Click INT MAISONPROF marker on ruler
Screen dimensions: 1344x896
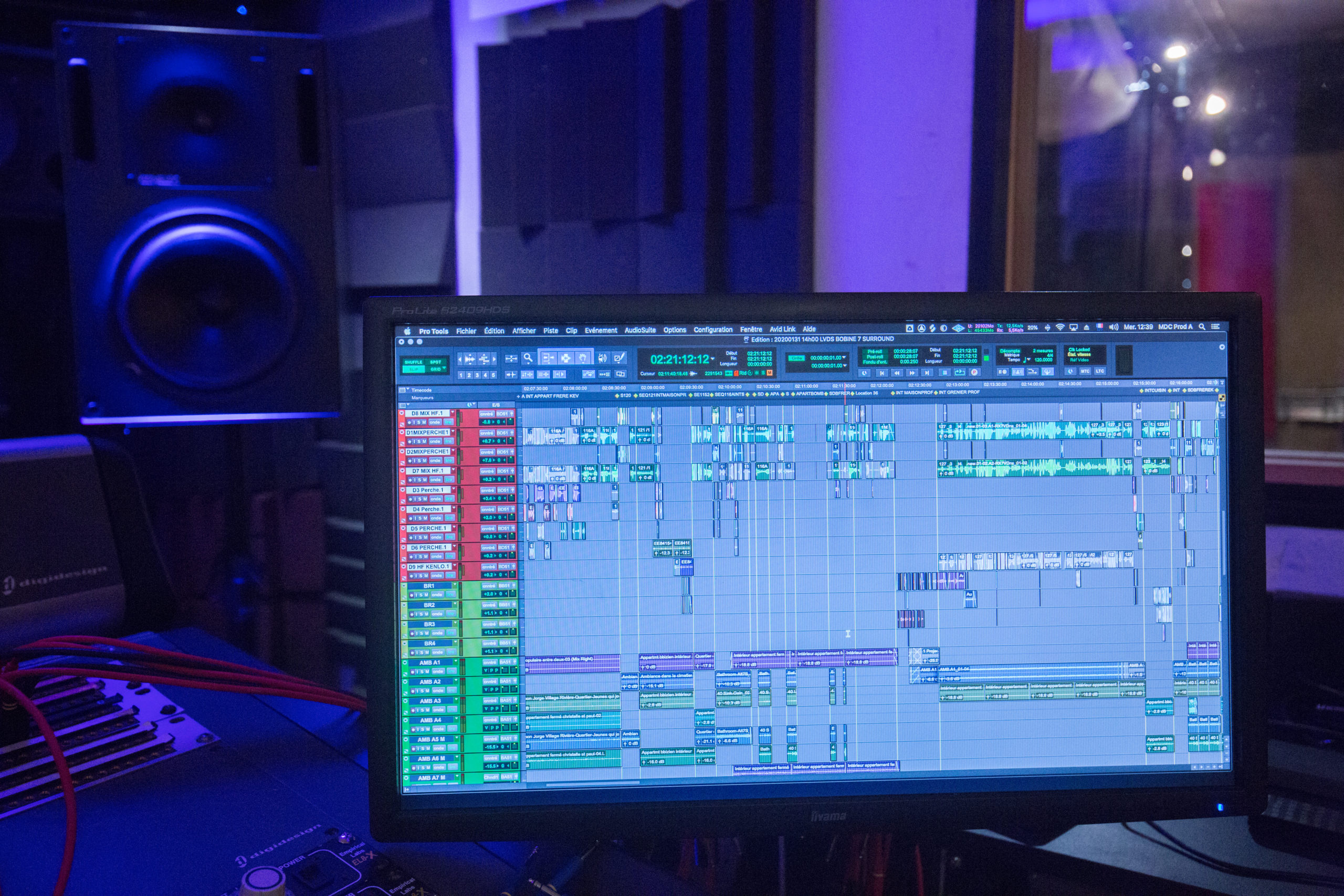pos(913,393)
